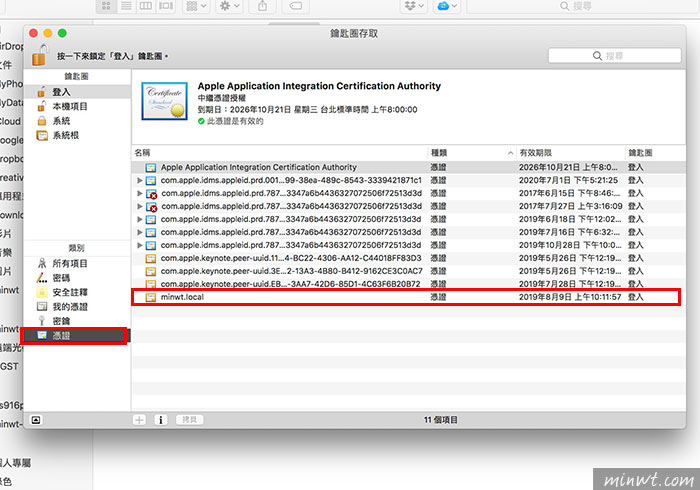Click expiry date 2019年8月9日 cell

570,297
